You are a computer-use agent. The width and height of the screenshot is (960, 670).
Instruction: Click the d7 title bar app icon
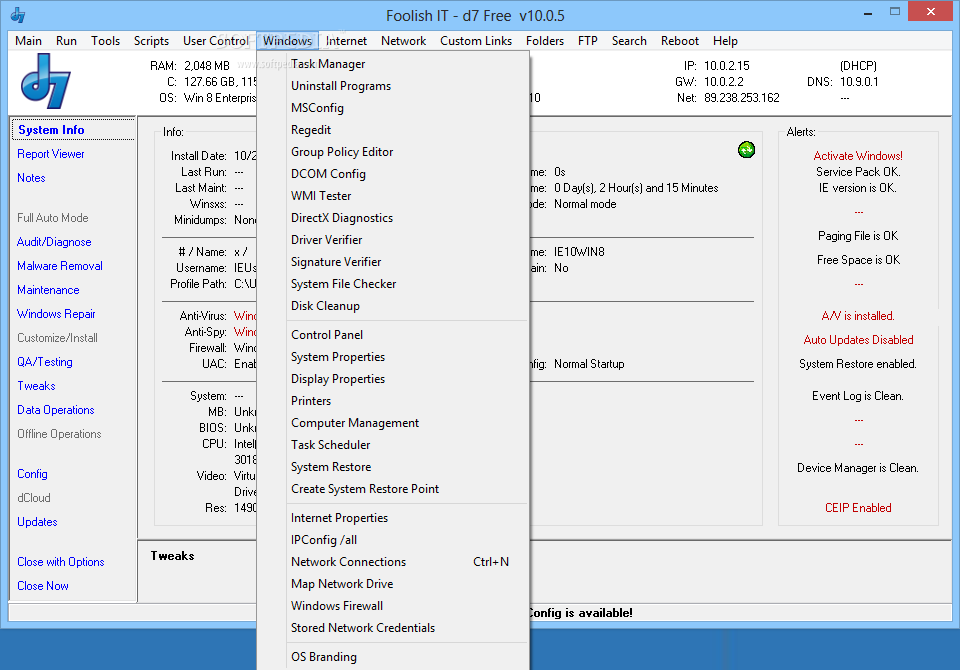18,15
